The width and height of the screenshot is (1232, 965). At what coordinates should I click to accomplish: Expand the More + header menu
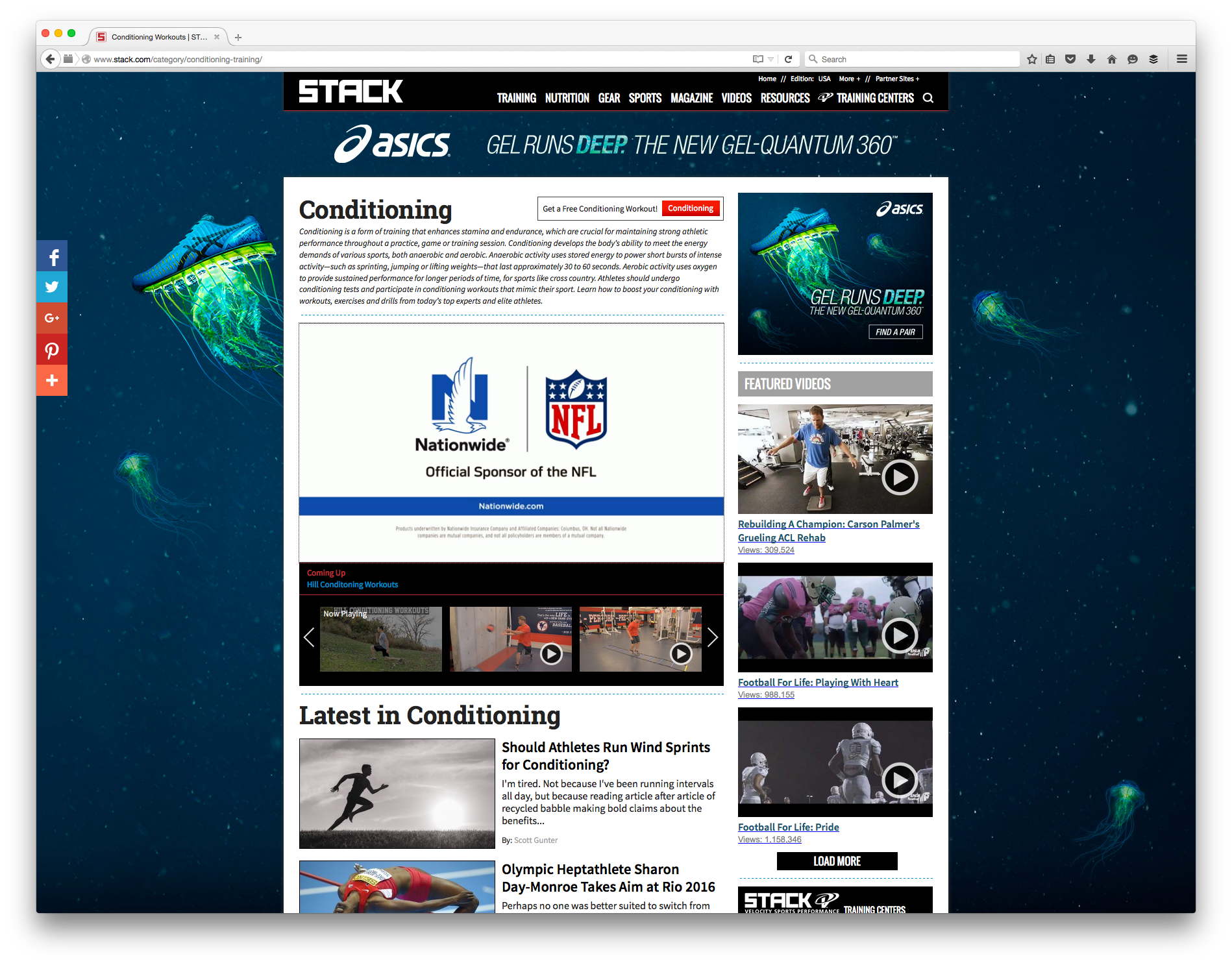(849, 79)
